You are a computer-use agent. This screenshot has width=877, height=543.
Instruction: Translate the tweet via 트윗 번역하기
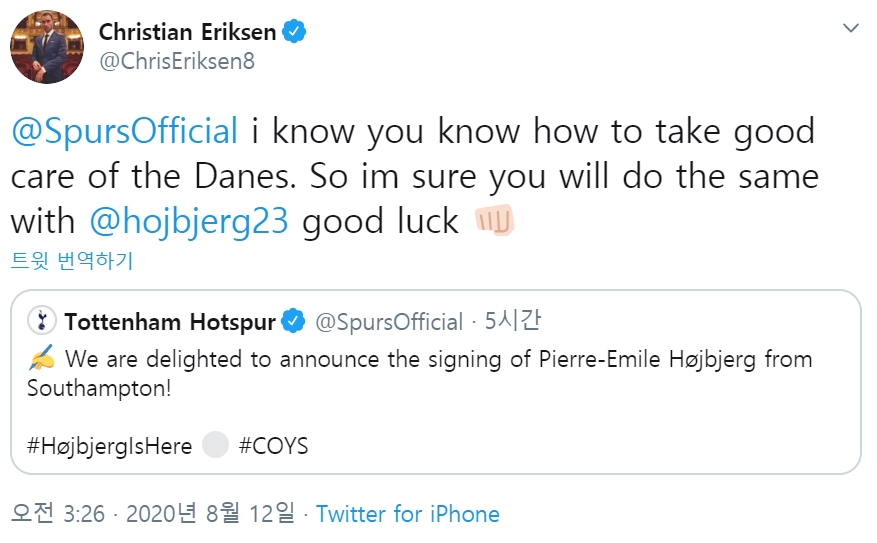(71, 261)
